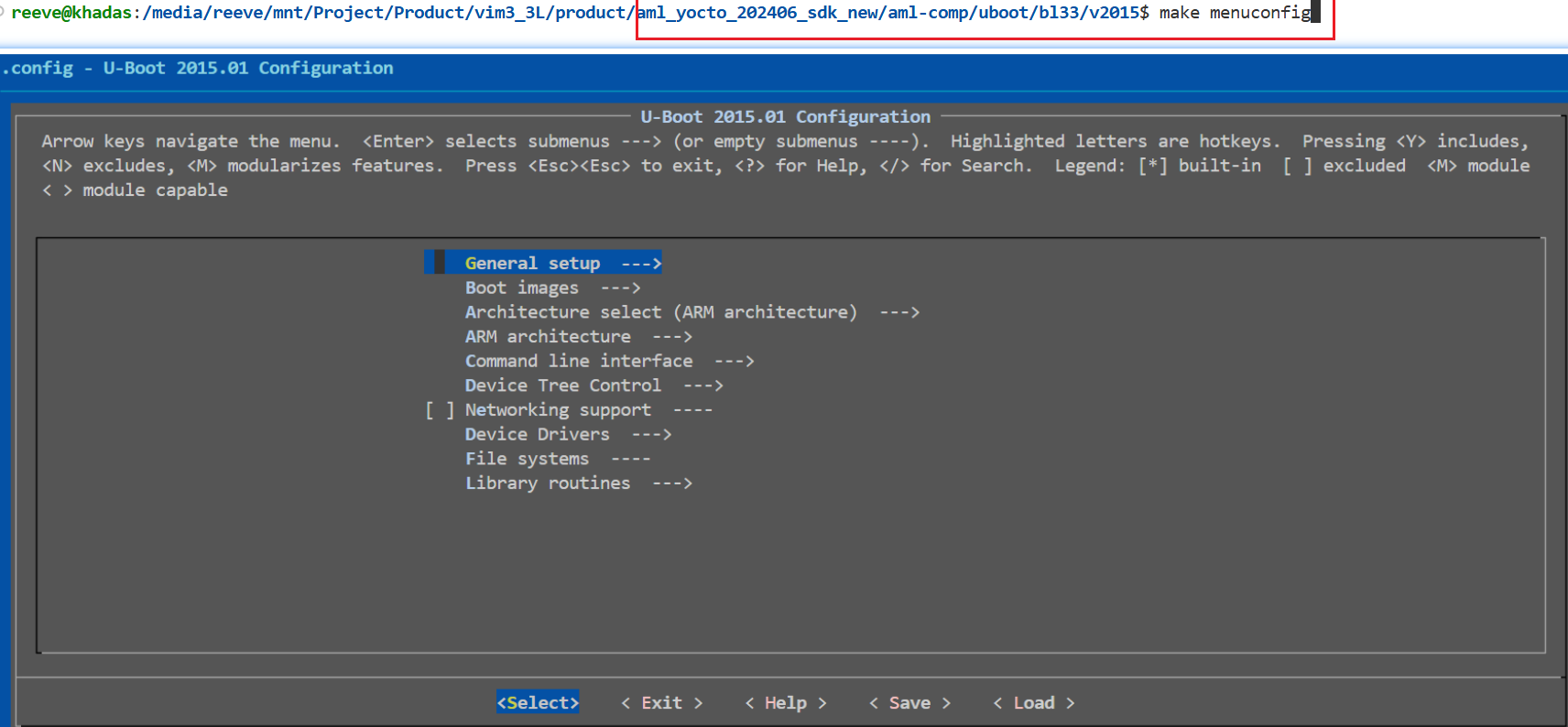Open Architecture select (ARM architecture) entry
1568x727 pixels.
click(660, 312)
